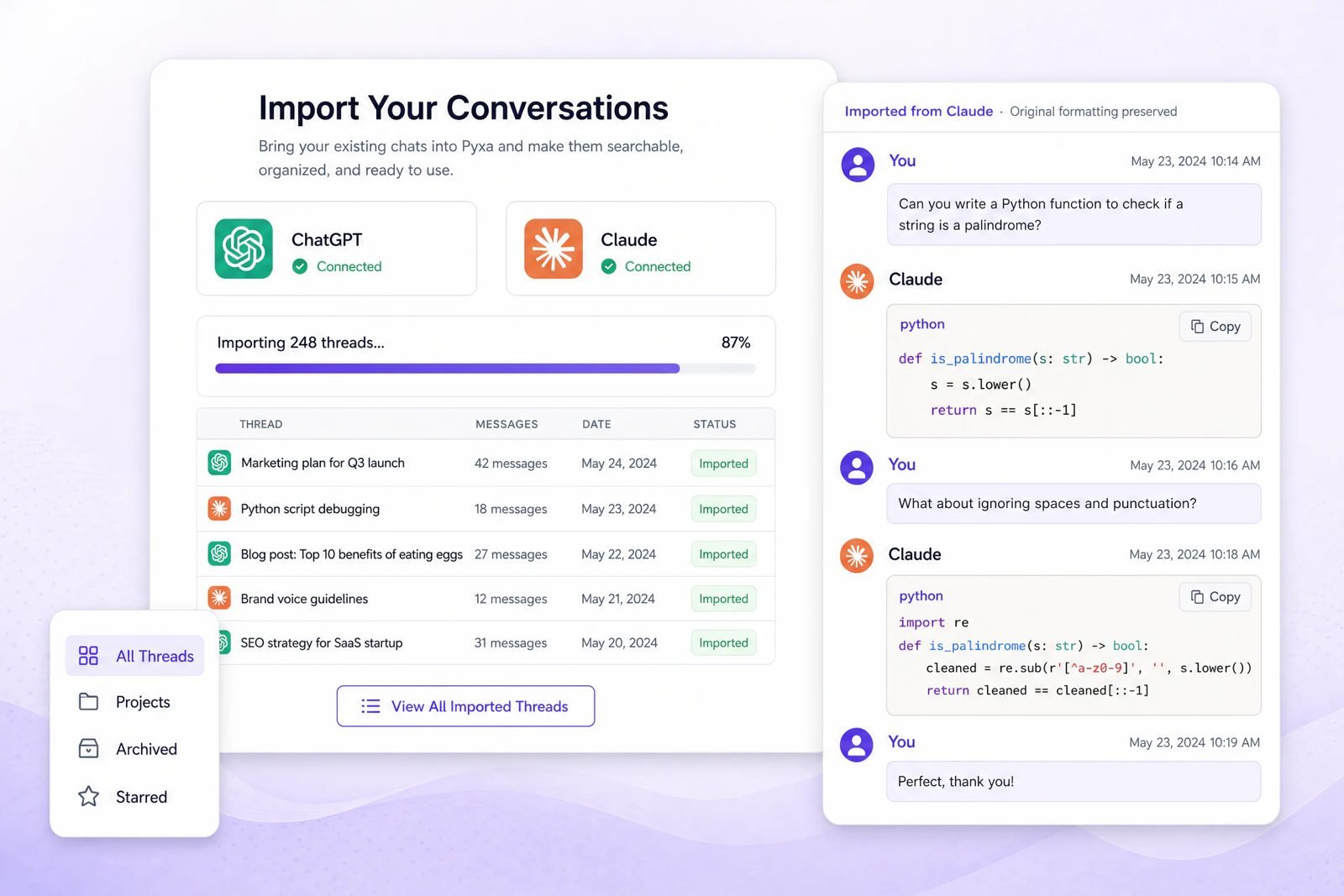Click list icon in View All Imported Threads
Image resolution: width=1344 pixels, height=896 pixels.
370,706
